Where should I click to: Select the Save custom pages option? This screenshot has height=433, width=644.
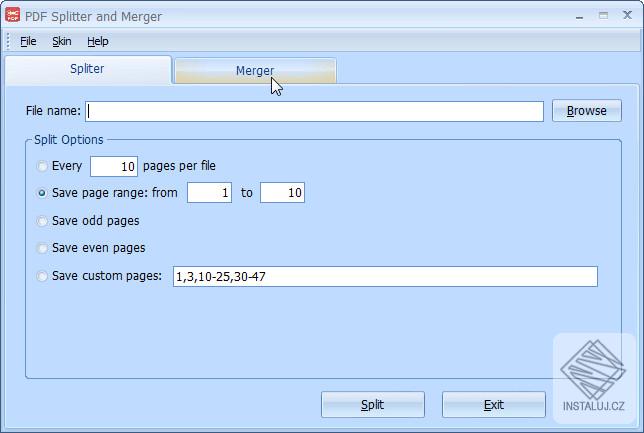(x=42, y=276)
